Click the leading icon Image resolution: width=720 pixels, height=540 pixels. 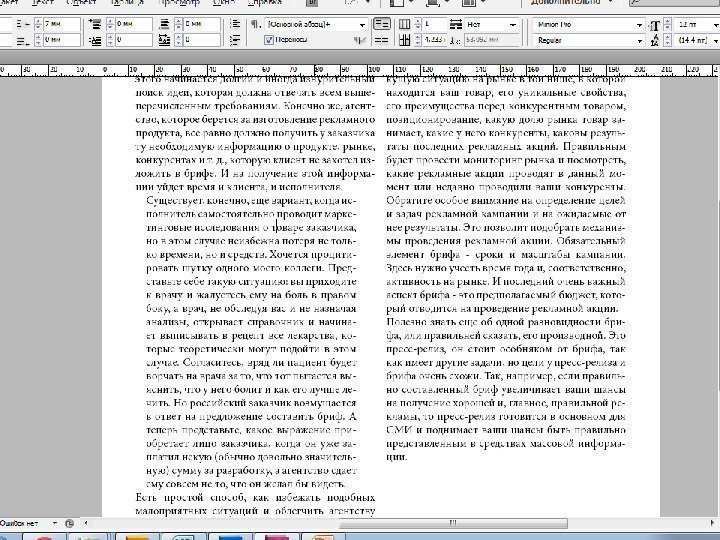654,41
